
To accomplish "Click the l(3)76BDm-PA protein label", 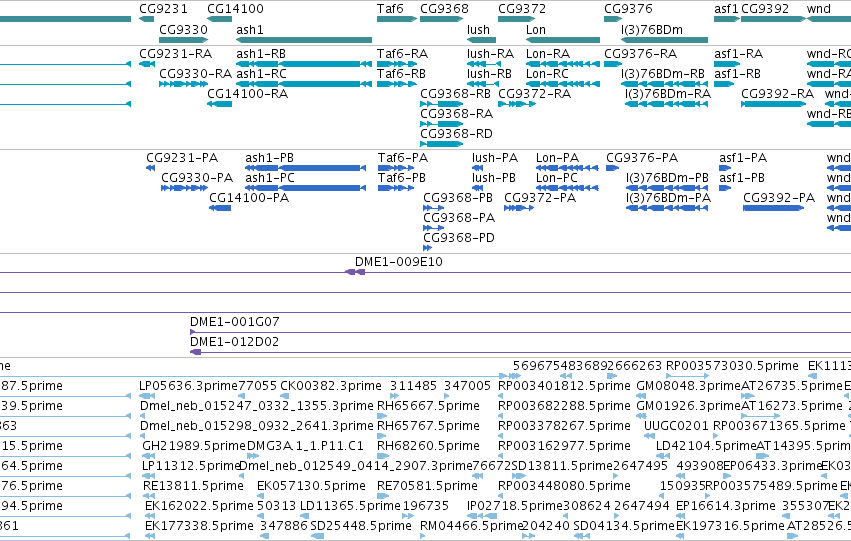I will tap(668, 198).
